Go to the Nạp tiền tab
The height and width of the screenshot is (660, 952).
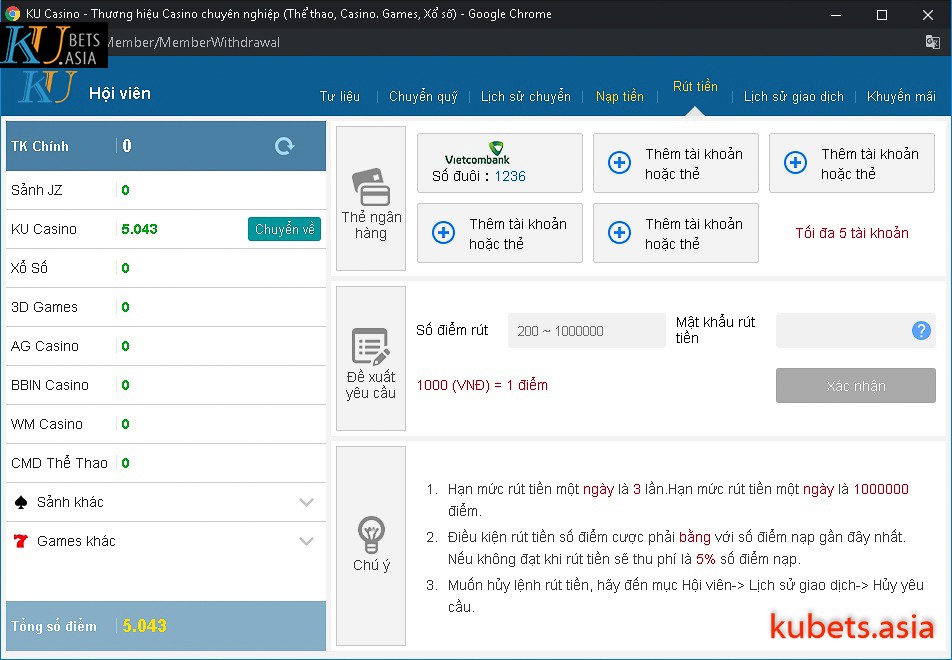(x=620, y=97)
